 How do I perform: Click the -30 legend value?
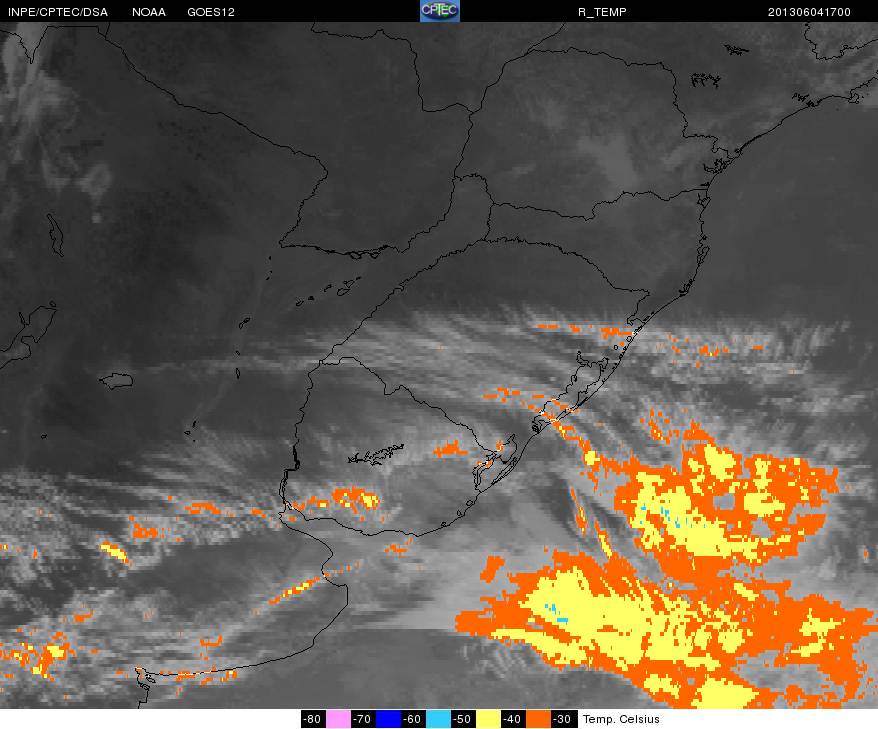click(564, 719)
